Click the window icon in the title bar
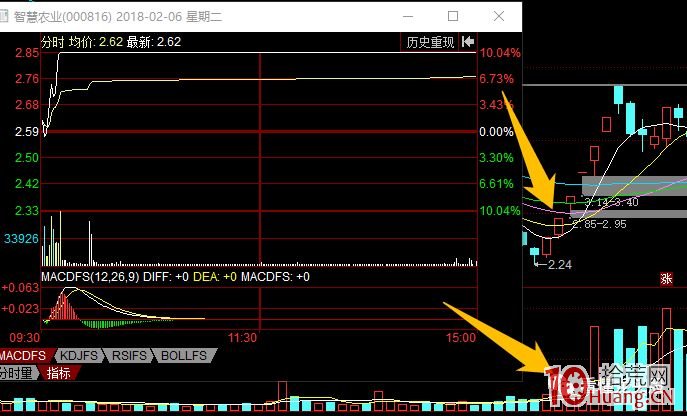The image size is (687, 416). click(x=4, y=16)
